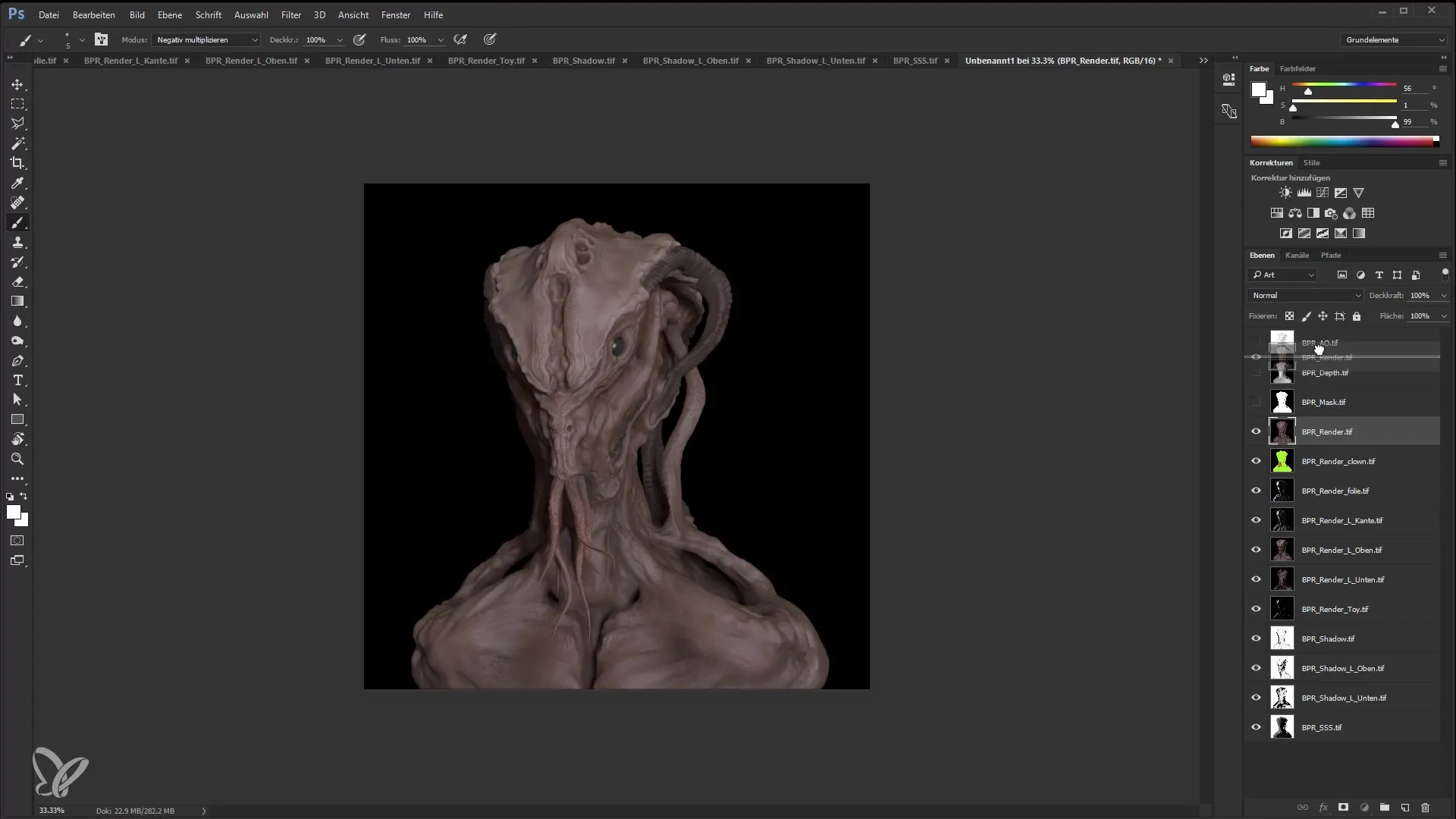Switch to Korrekturen tab
This screenshot has width=1456, height=819.
click(x=1270, y=162)
